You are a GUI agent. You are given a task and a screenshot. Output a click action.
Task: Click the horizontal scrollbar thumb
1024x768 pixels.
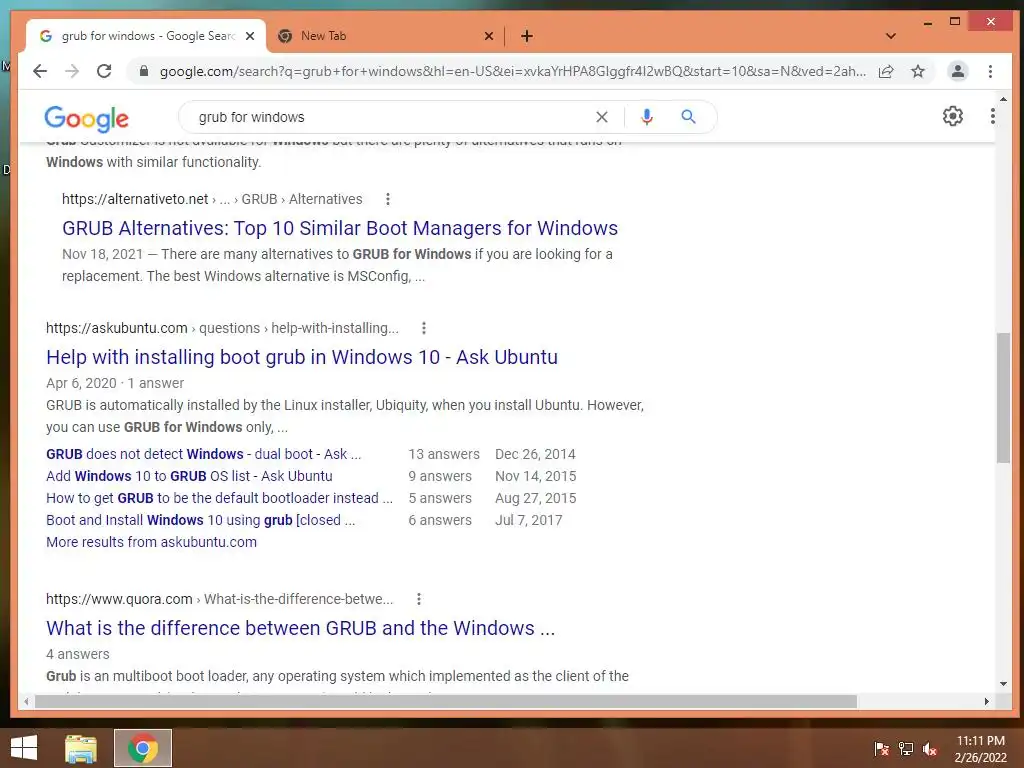pos(445,701)
